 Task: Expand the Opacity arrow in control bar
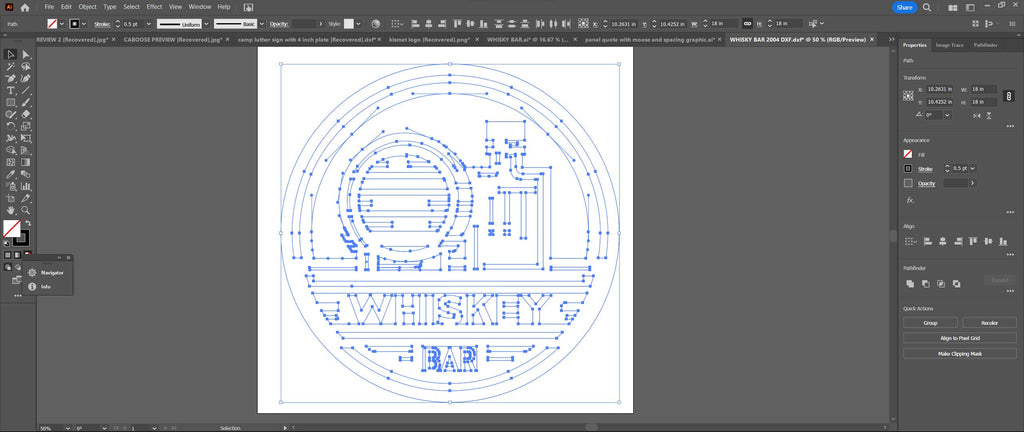click(320, 23)
